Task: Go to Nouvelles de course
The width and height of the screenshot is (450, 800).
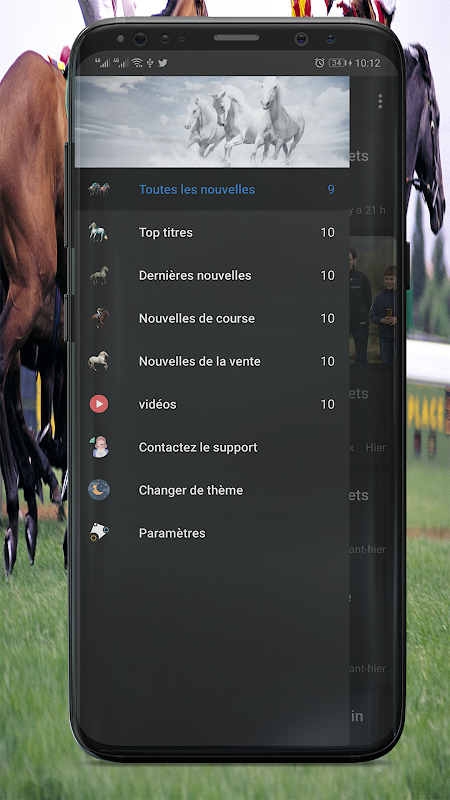Action: tap(212, 318)
